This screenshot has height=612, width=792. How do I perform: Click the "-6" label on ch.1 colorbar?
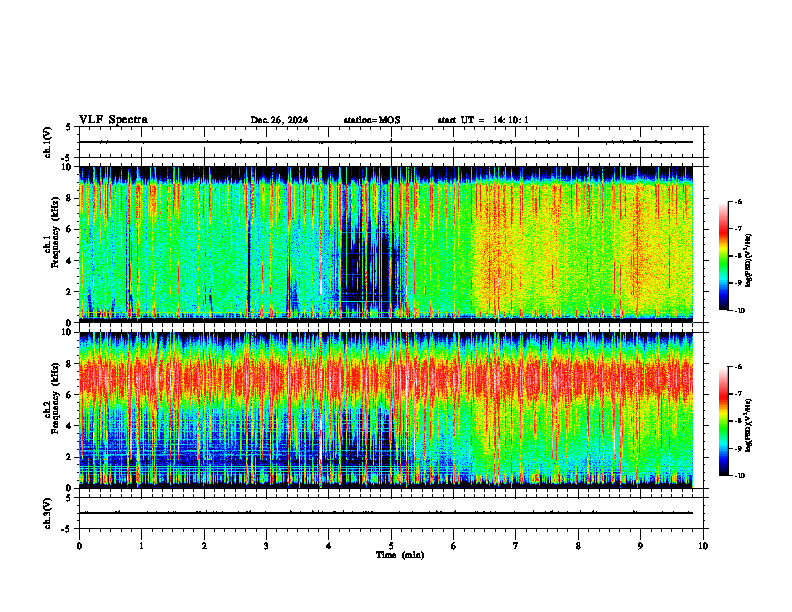(738, 201)
